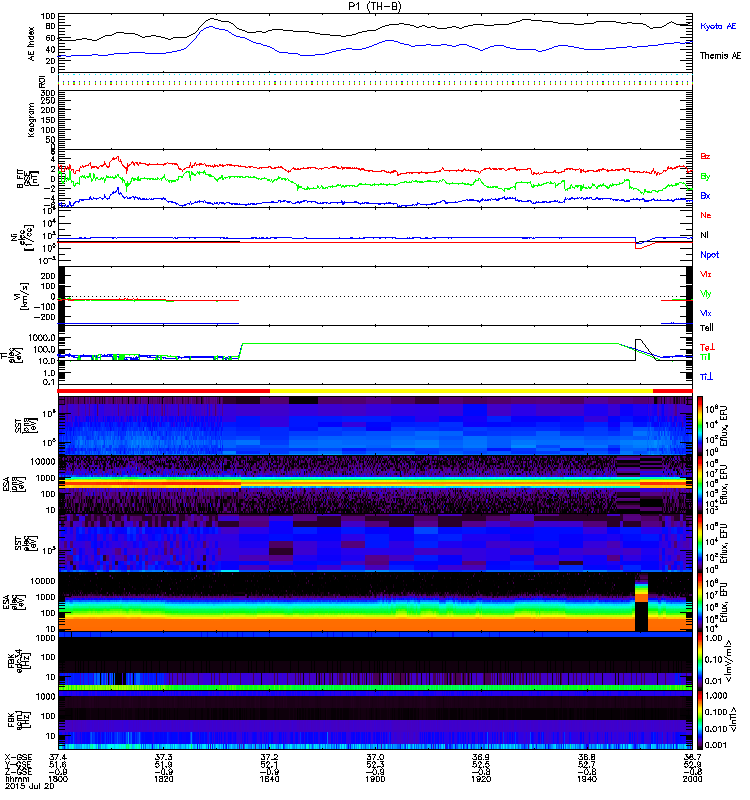The image size is (750, 800).
Task: Click the green Viy velocity legend label
Action: pos(705,294)
